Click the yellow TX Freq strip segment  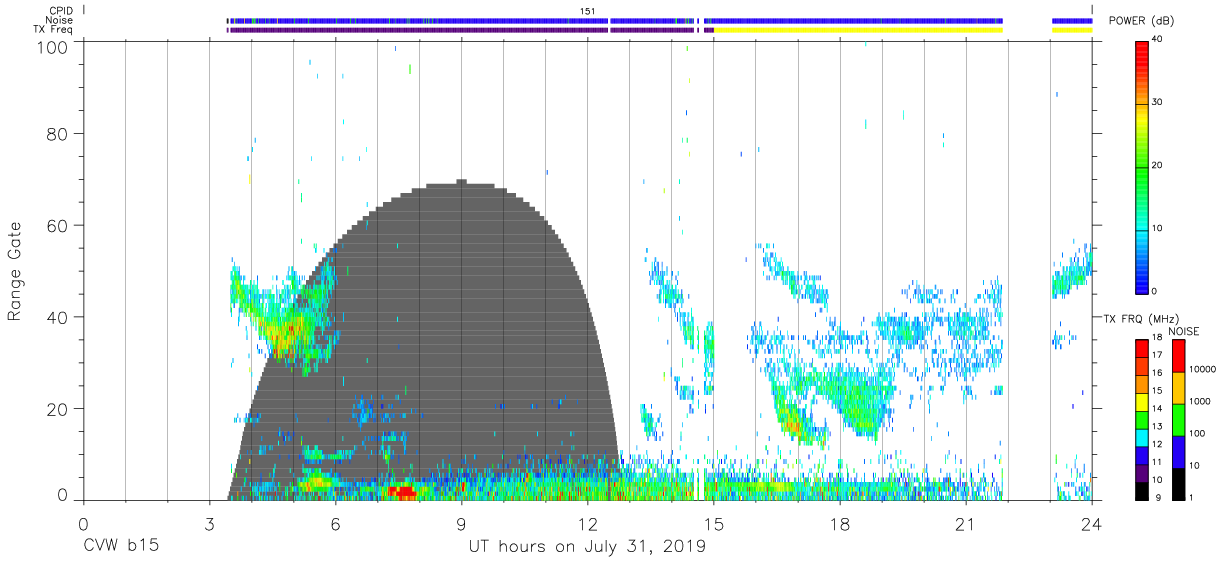[858, 30]
